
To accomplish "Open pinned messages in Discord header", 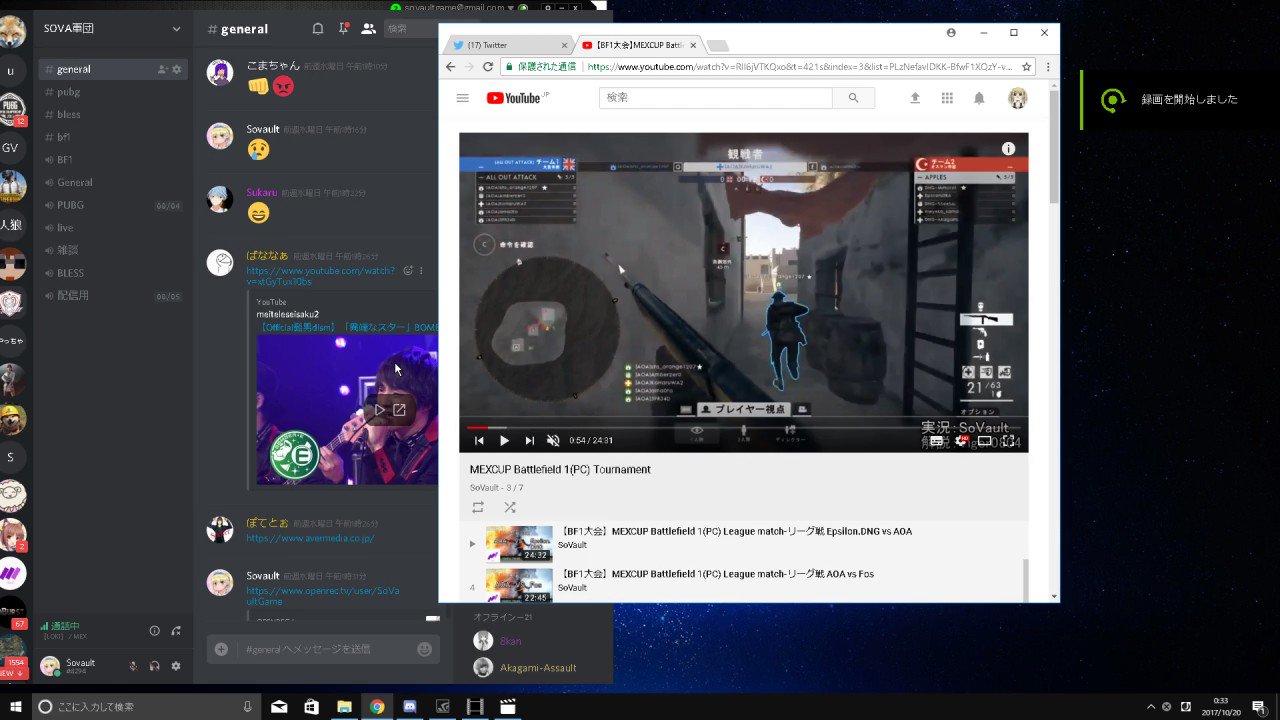I will [x=343, y=29].
